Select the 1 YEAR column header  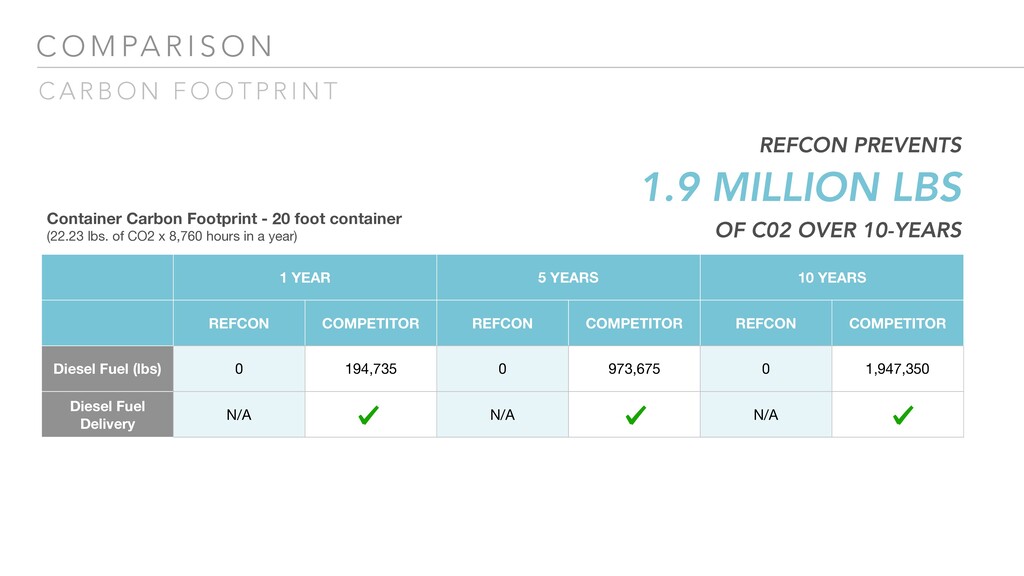305,277
